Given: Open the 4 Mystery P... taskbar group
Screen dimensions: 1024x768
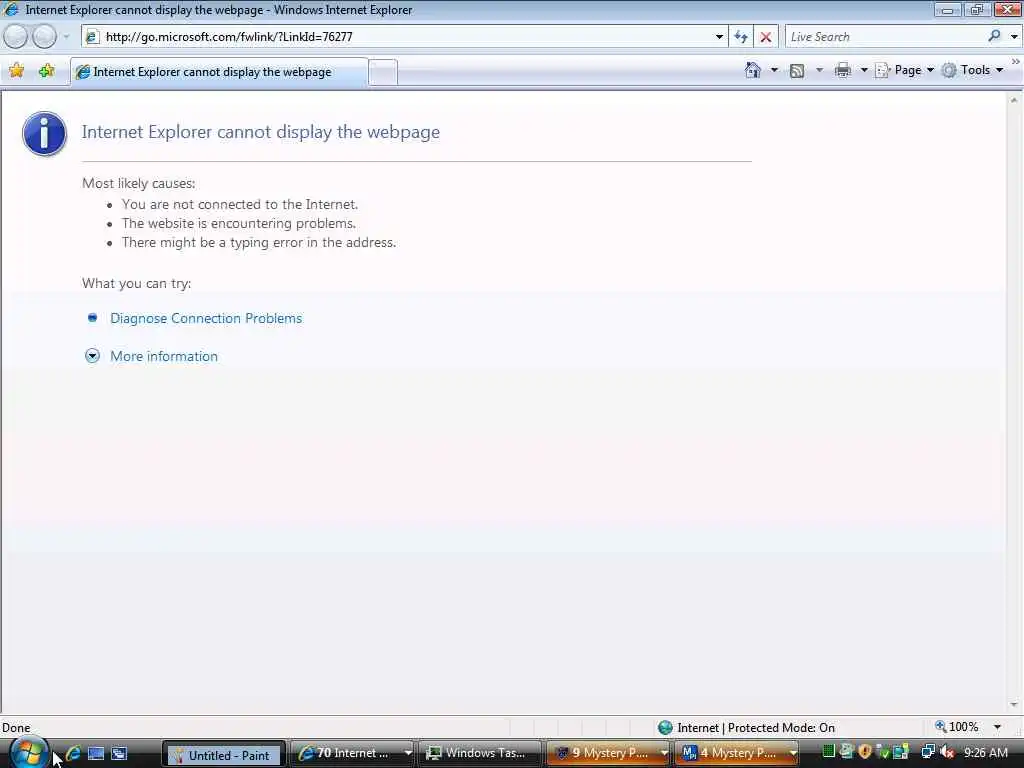Looking at the screenshot, I should pos(737,754).
